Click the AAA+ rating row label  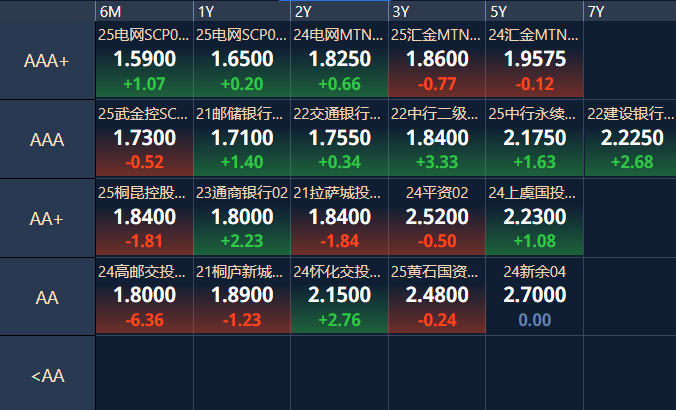(x=47, y=60)
